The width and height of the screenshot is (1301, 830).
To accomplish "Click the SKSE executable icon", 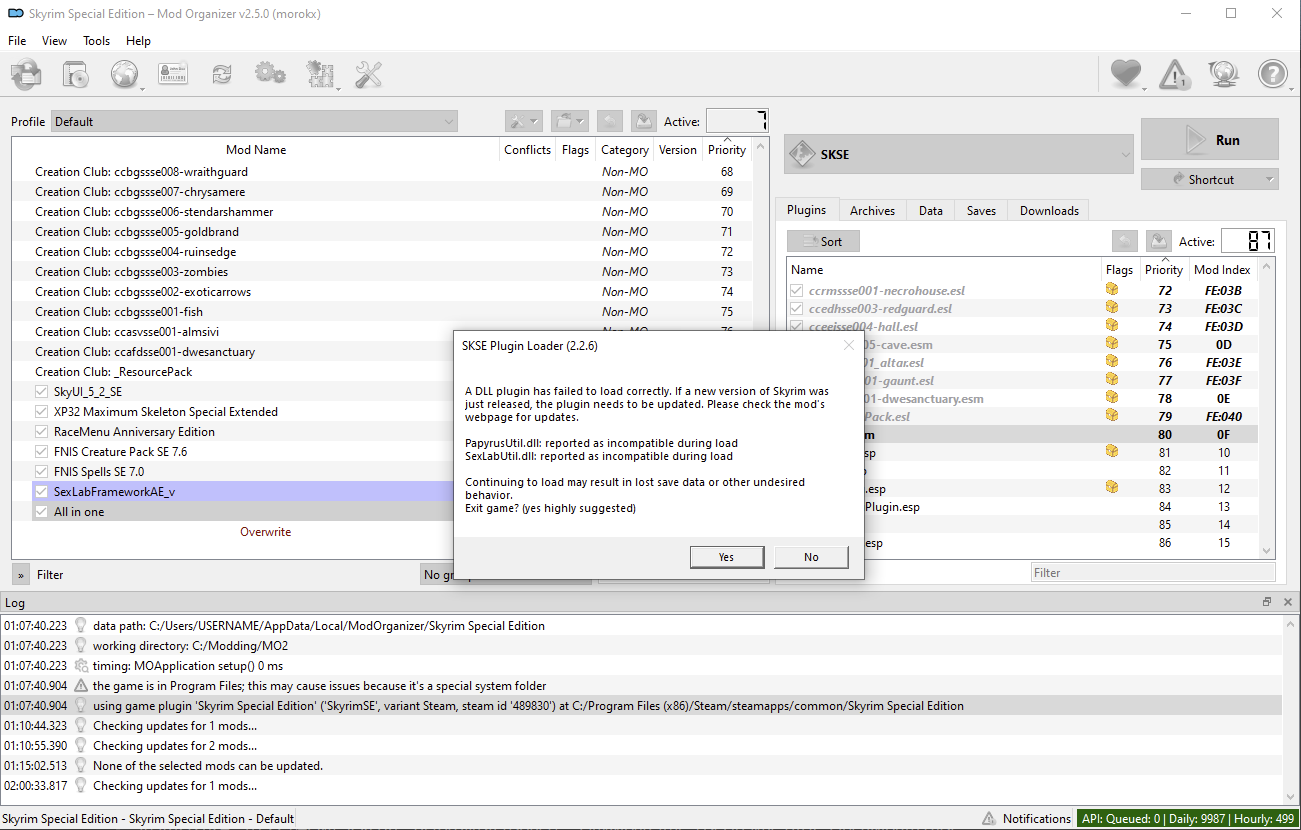I will [x=804, y=155].
